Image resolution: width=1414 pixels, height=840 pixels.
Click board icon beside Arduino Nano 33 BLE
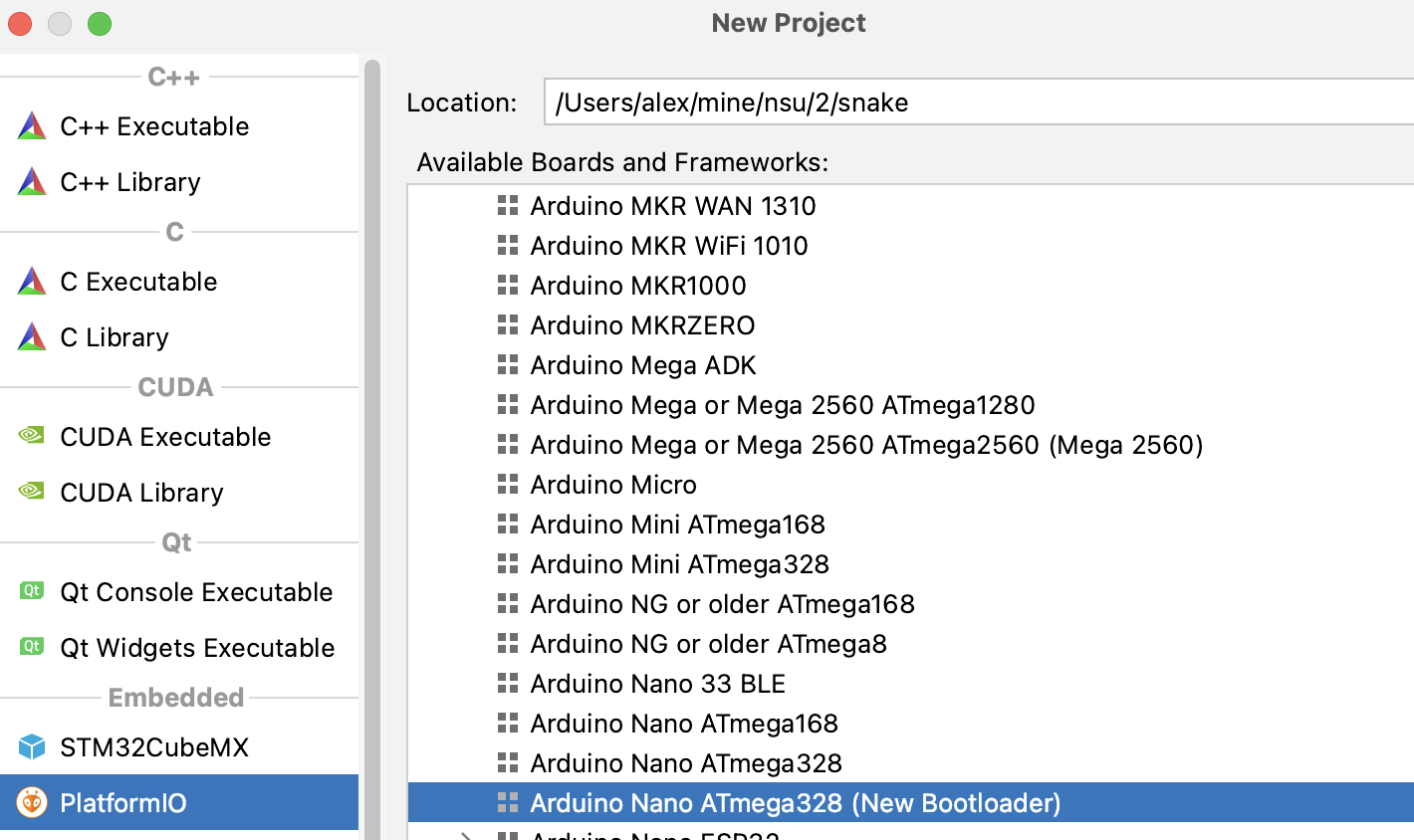(508, 684)
